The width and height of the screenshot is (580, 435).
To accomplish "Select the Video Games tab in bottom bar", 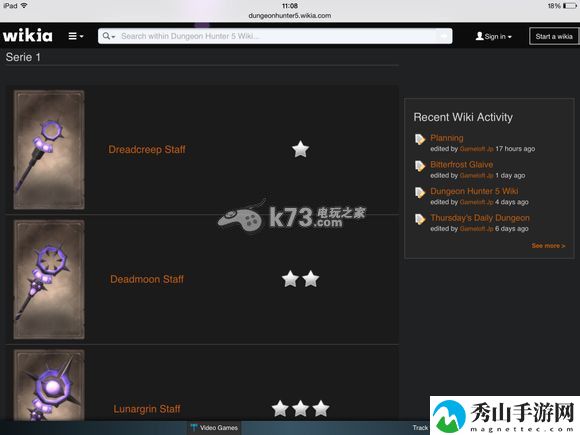I will tap(214, 428).
